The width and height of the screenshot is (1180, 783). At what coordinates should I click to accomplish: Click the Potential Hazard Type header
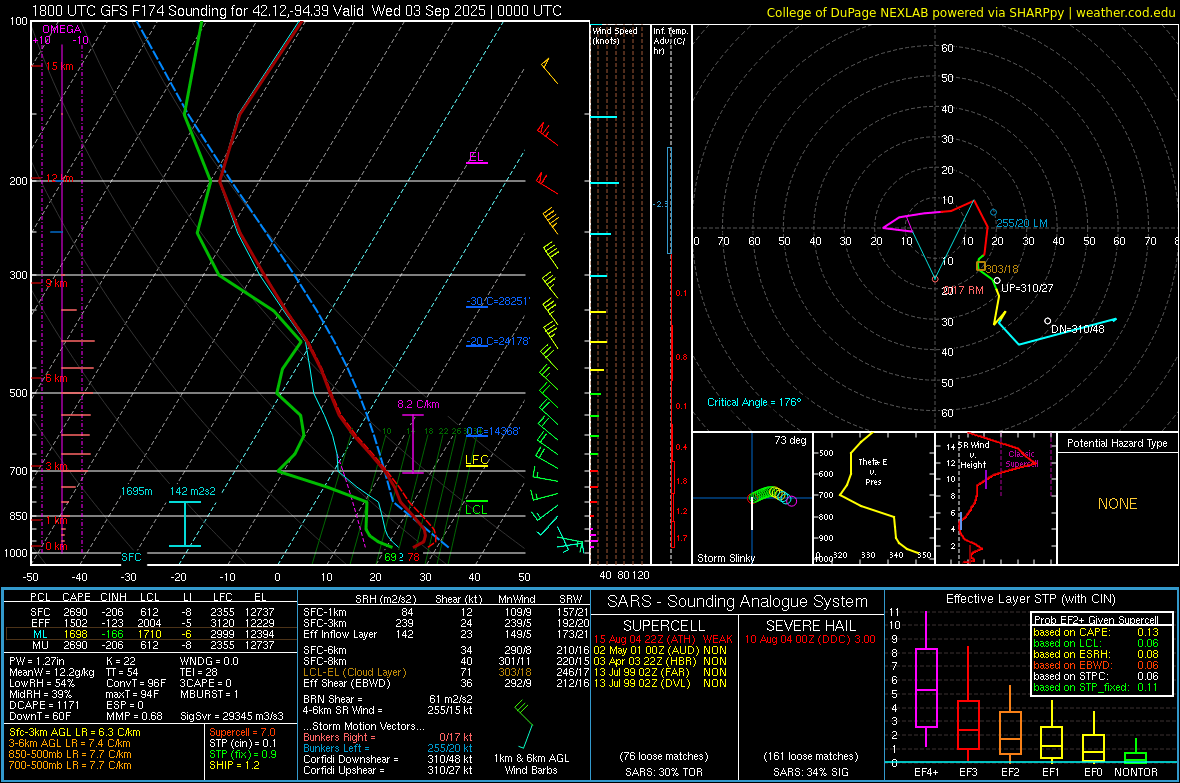pyautogui.click(x=1117, y=443)
